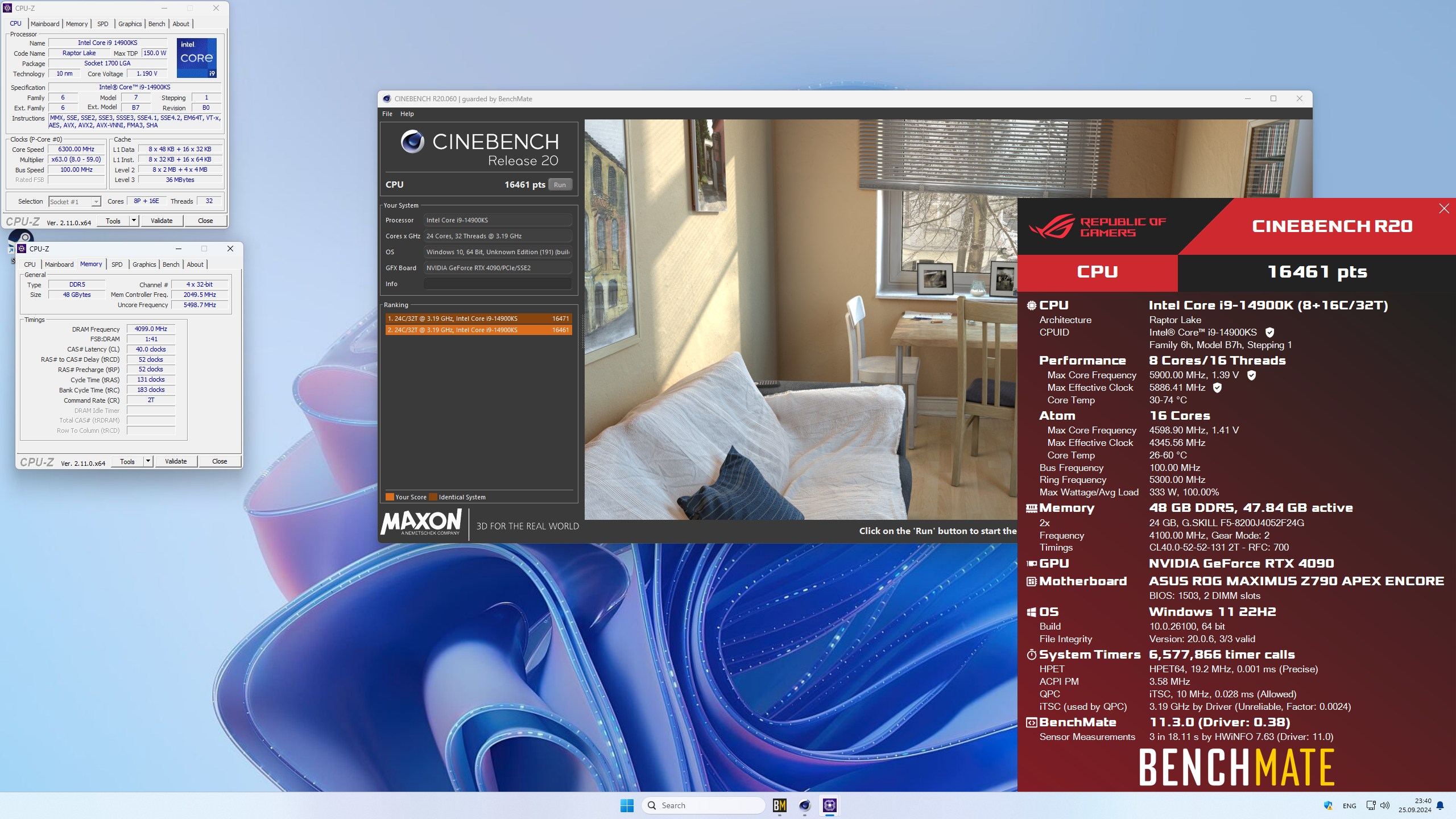Screen dimensions: 1456x819
Task: Open the File menu in Cinebench
Action: click(387, 114)
